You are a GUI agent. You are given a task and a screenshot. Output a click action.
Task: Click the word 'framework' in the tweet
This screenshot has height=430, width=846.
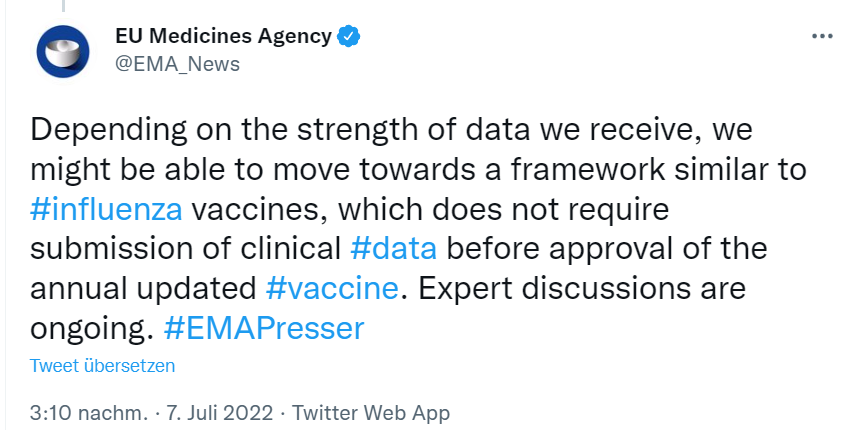coord(588,169)
